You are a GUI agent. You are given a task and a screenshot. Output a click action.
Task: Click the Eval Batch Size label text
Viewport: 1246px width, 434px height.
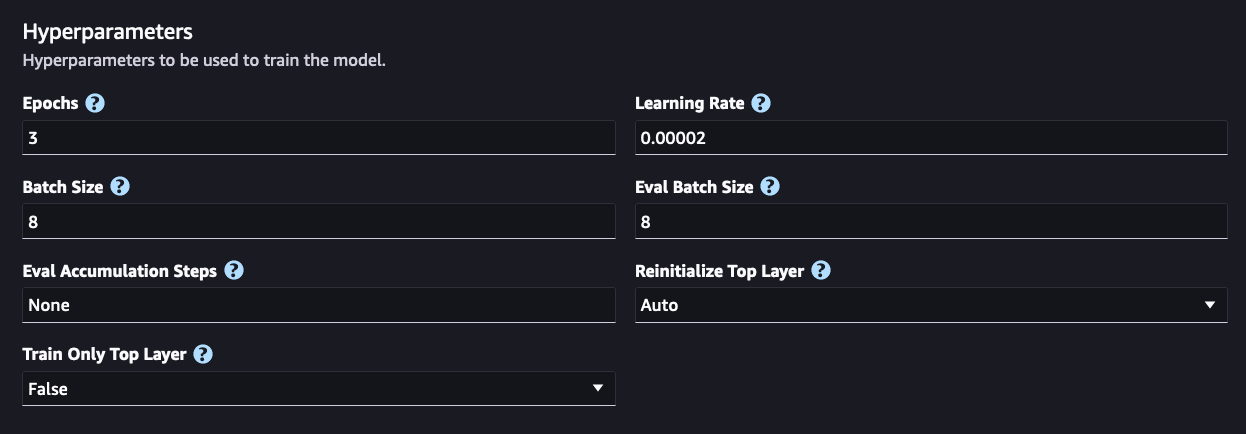pyautogui.click(x=695, y=187)
